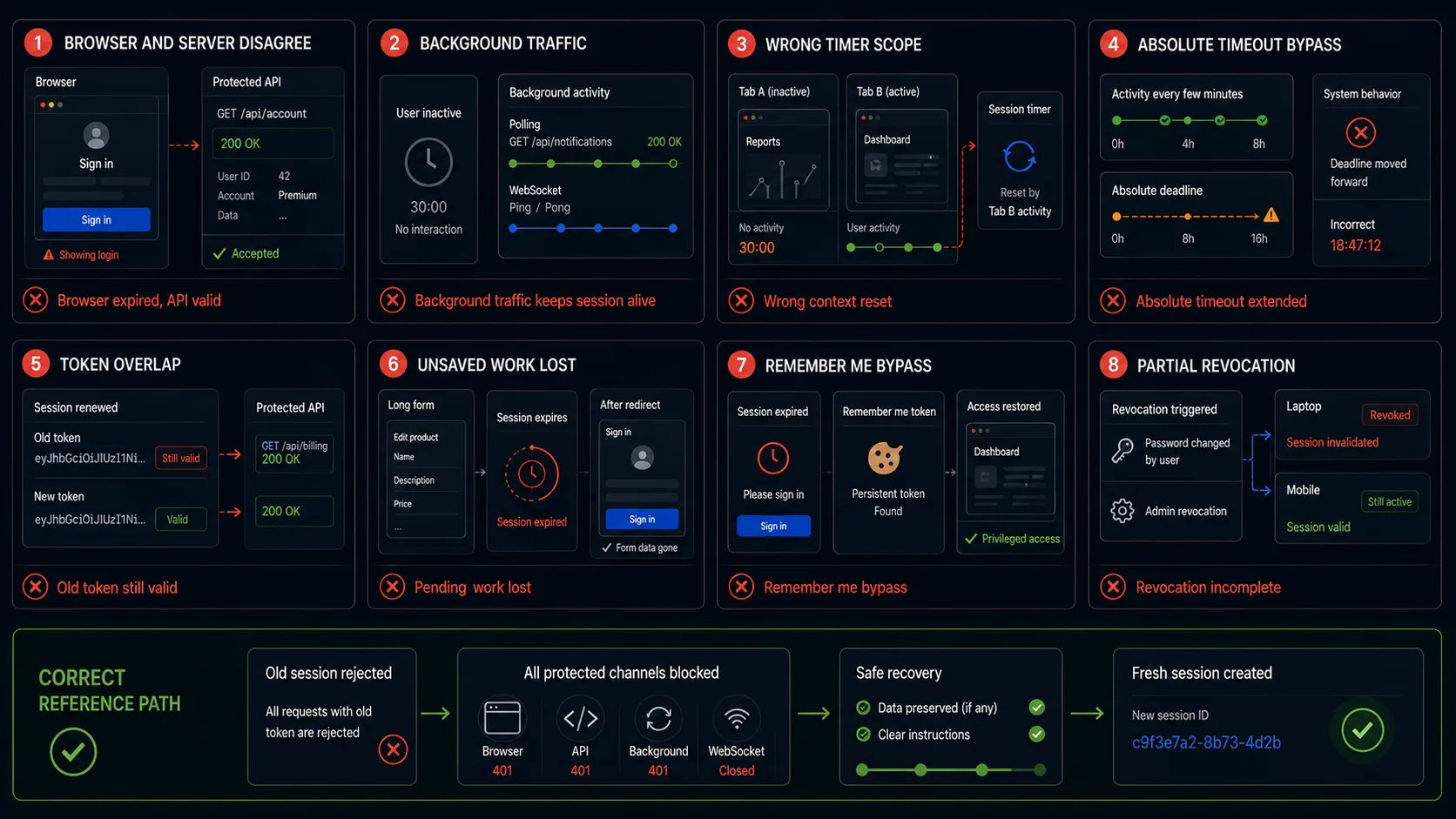1456x819 pixels.
Task: Click the Still valid badge beside Old token
Action: 181,458
